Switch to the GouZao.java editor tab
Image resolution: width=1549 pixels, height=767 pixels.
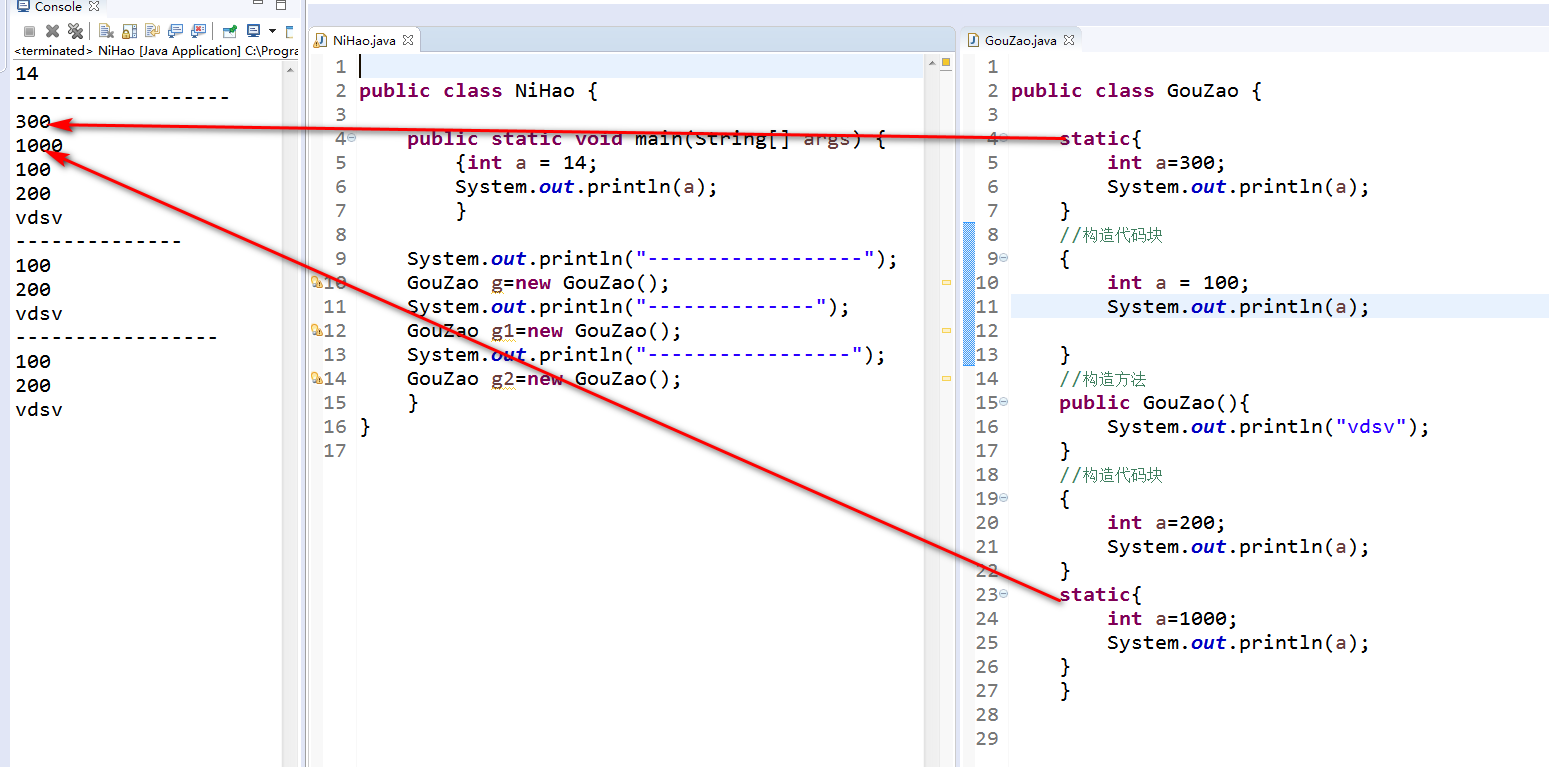coord(1019,40)
